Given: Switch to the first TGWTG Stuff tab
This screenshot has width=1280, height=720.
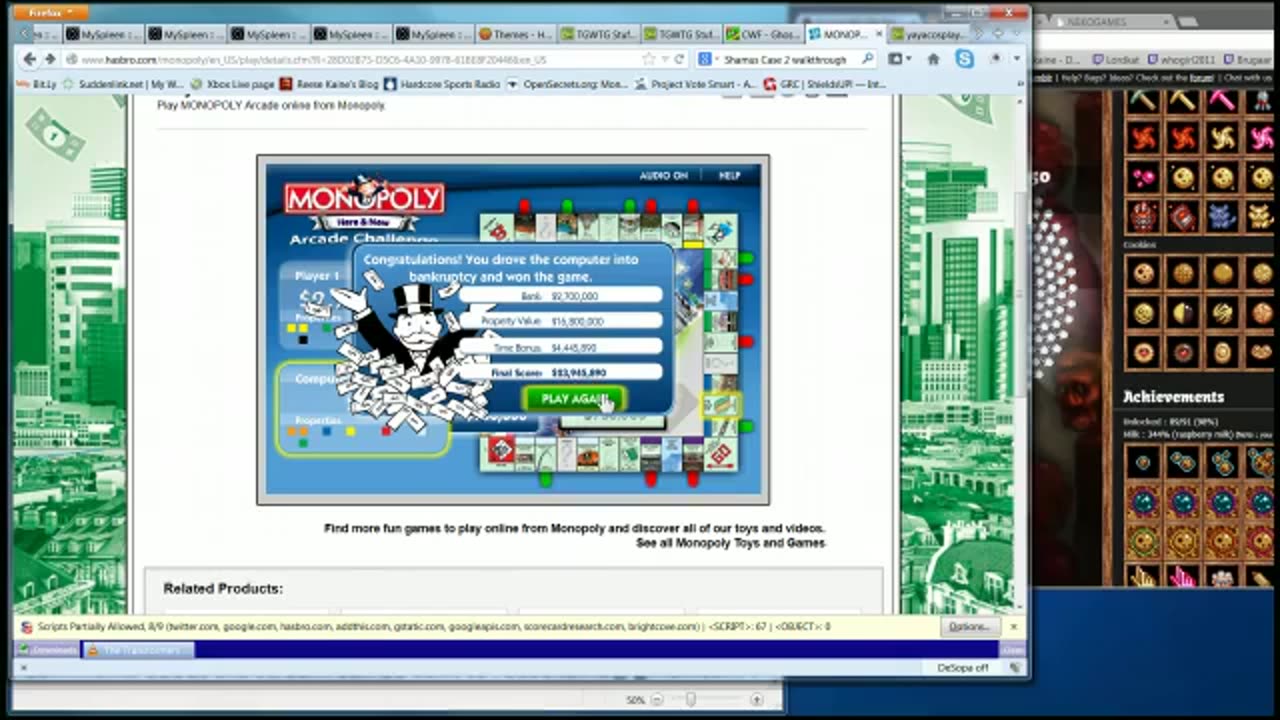Looking at the screenshot, I should point(598,34).
